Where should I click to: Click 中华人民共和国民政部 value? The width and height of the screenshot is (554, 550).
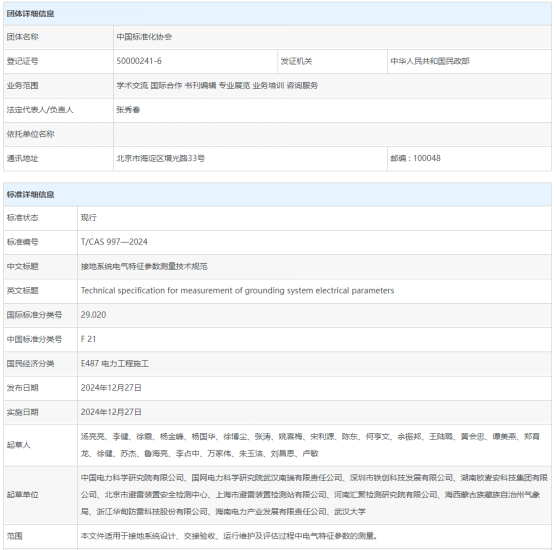[x=430, y=61]
